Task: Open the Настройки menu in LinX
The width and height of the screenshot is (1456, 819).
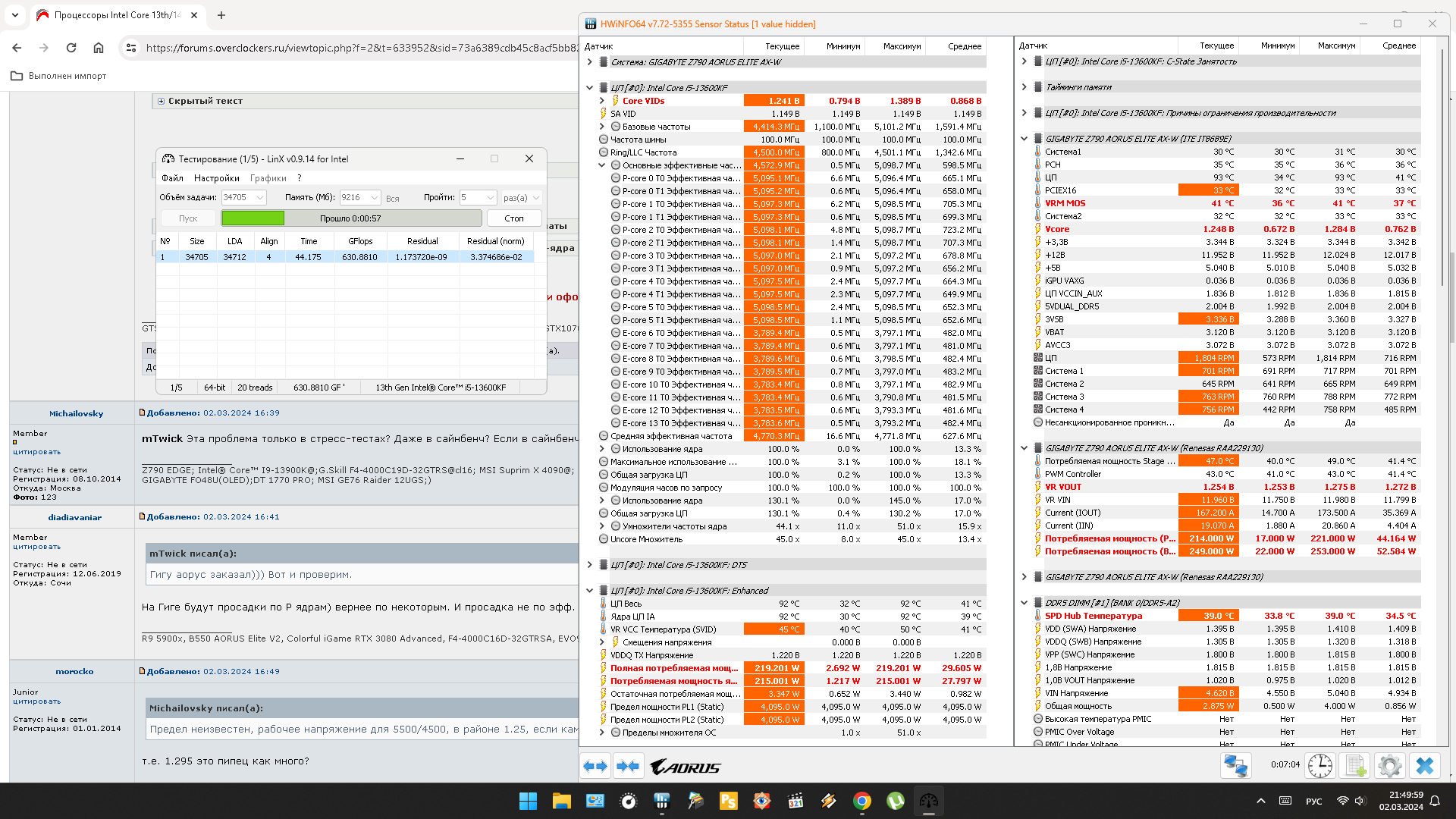Action: [216, 178]
